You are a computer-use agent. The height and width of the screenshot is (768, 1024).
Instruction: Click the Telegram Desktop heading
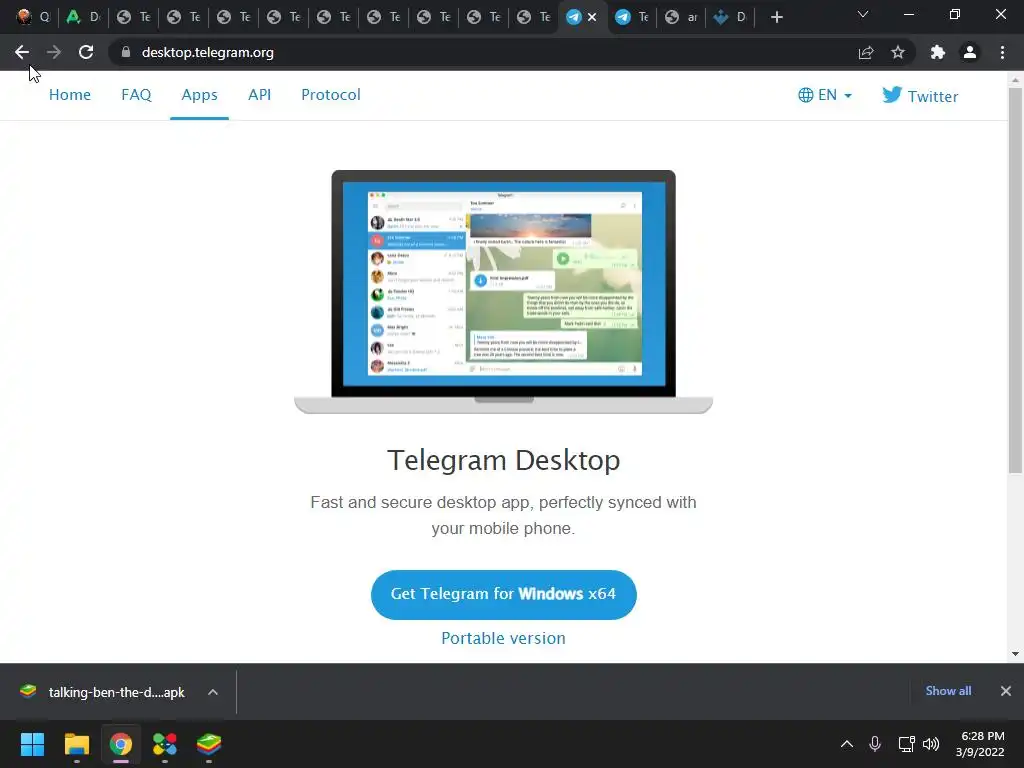pyautogui.click(x=504, y=460)
